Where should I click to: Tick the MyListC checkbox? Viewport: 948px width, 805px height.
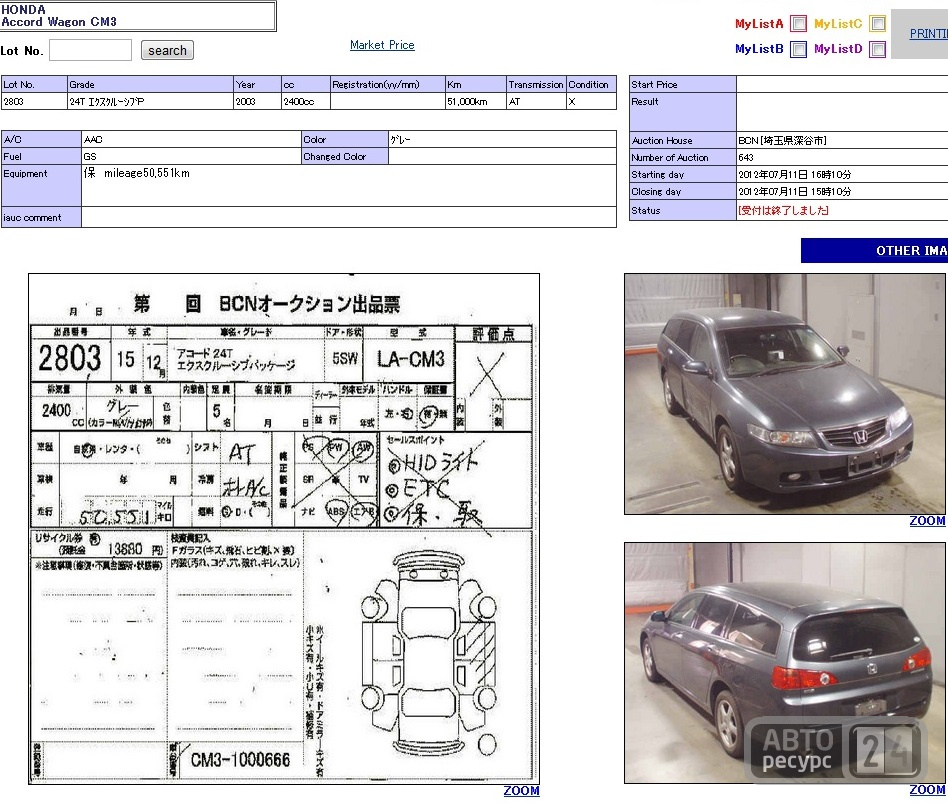click(x=877, y=24)
